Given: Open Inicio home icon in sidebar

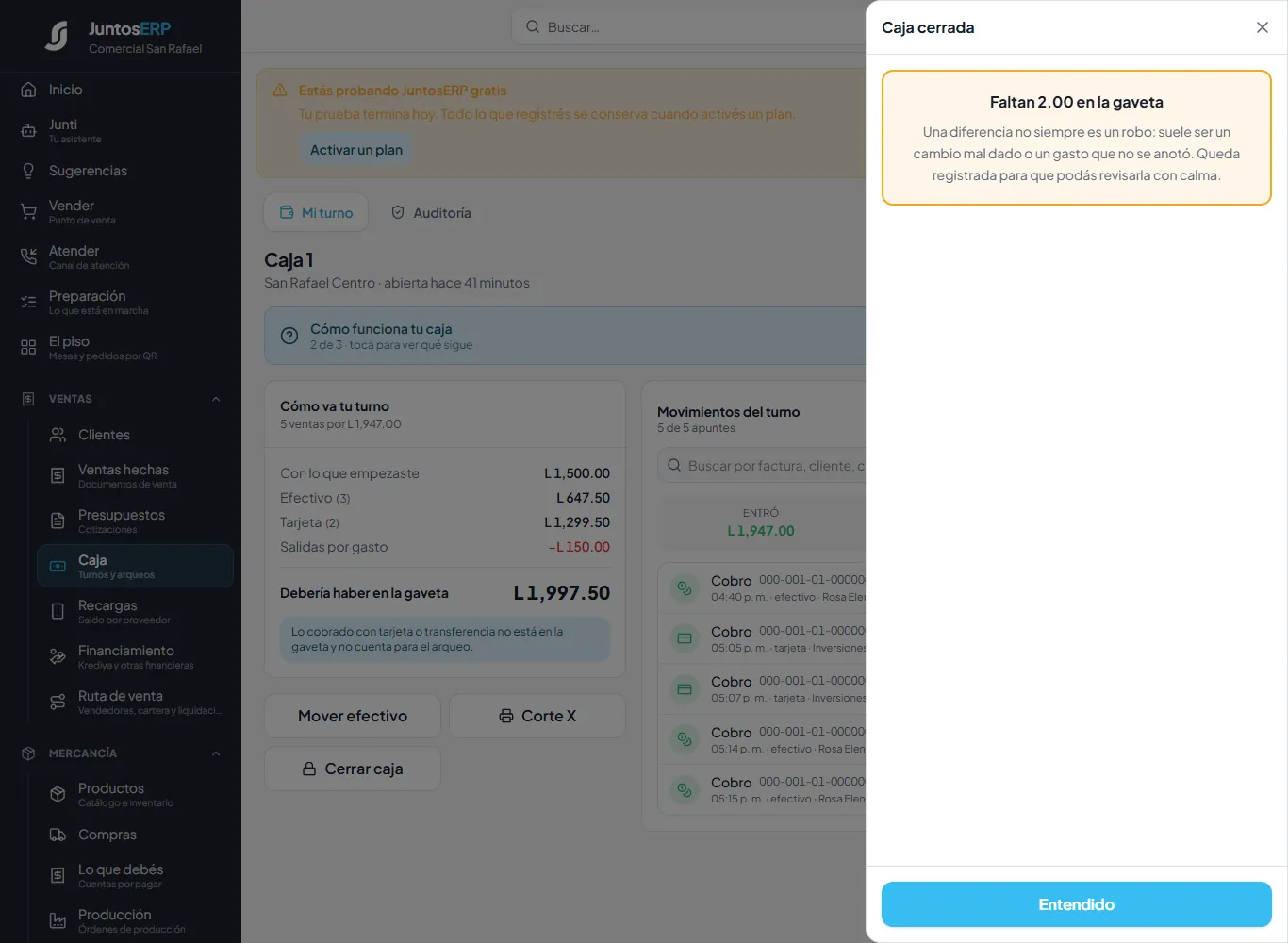Looking at the screenshot, I should [x=28, y=90].
